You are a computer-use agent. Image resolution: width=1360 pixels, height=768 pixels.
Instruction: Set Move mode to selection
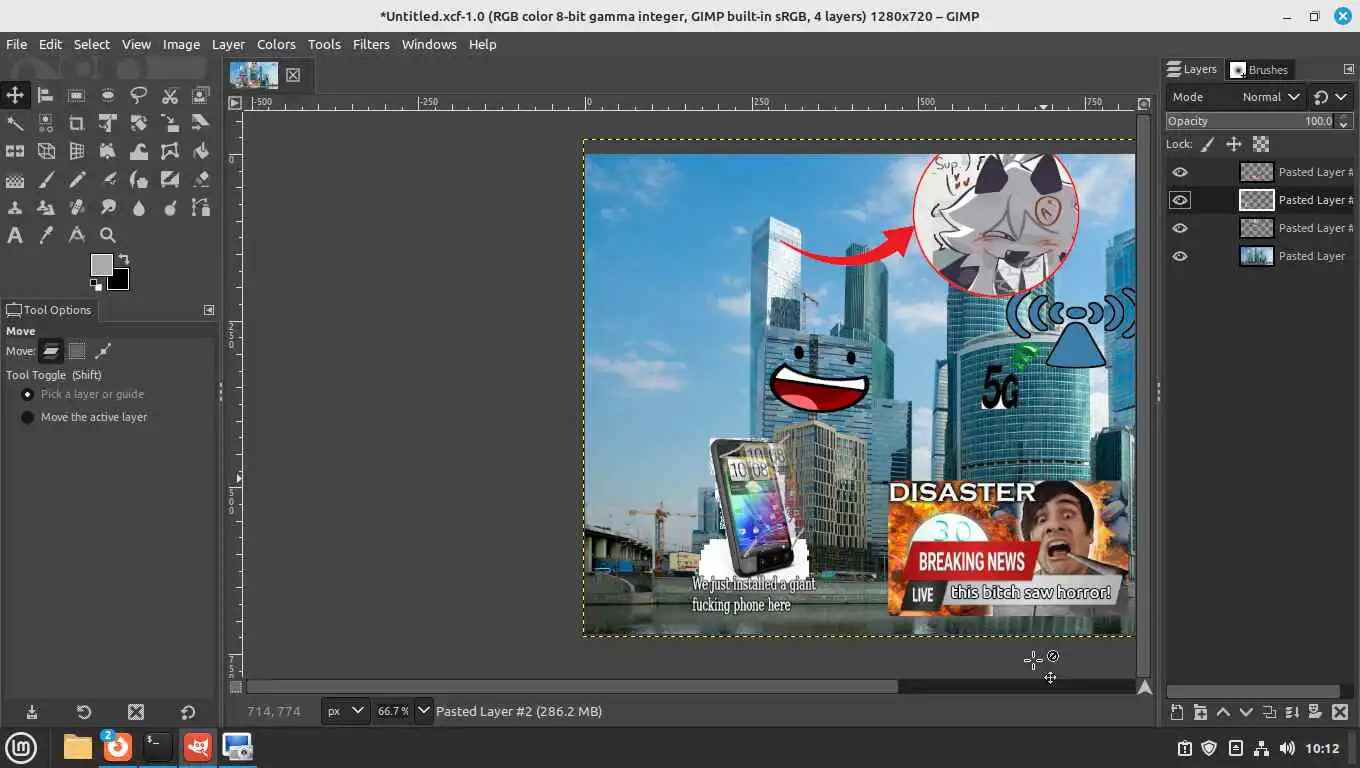[77, 351]
